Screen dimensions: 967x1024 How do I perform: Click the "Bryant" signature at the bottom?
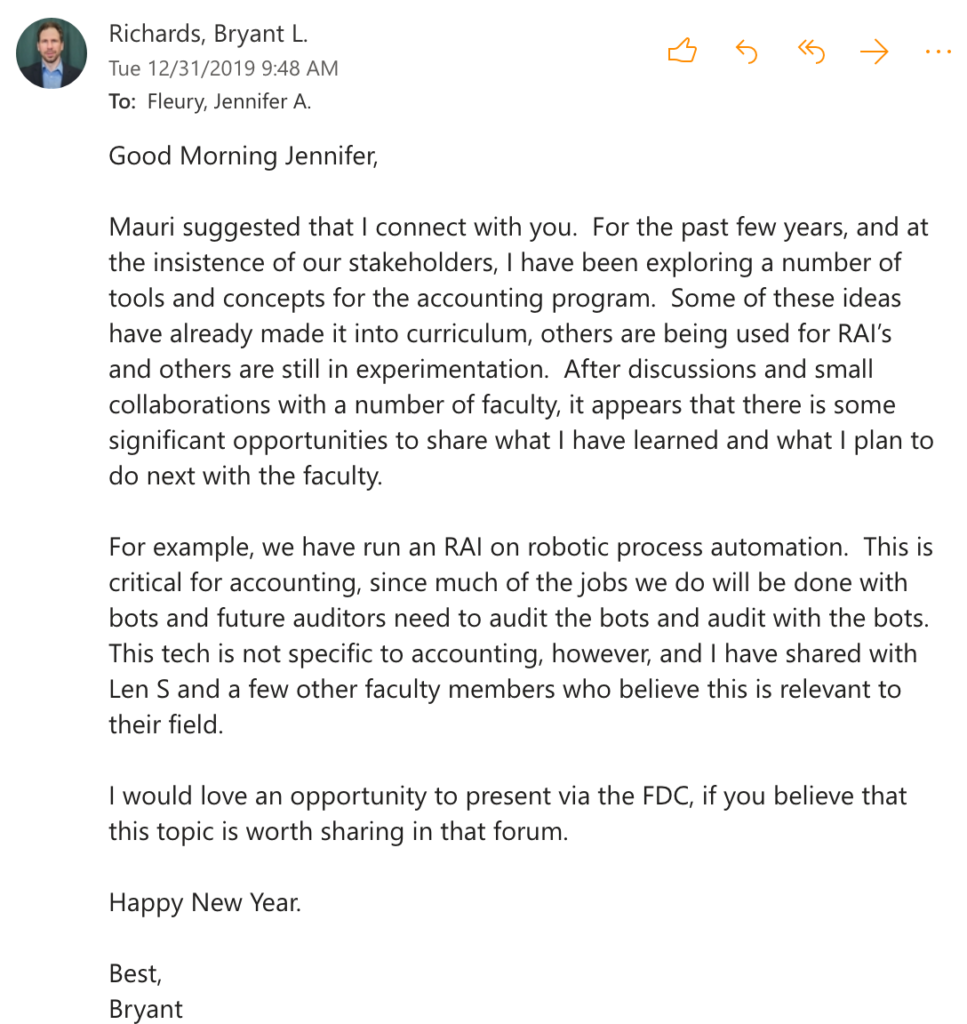[x=146, y=1008]
